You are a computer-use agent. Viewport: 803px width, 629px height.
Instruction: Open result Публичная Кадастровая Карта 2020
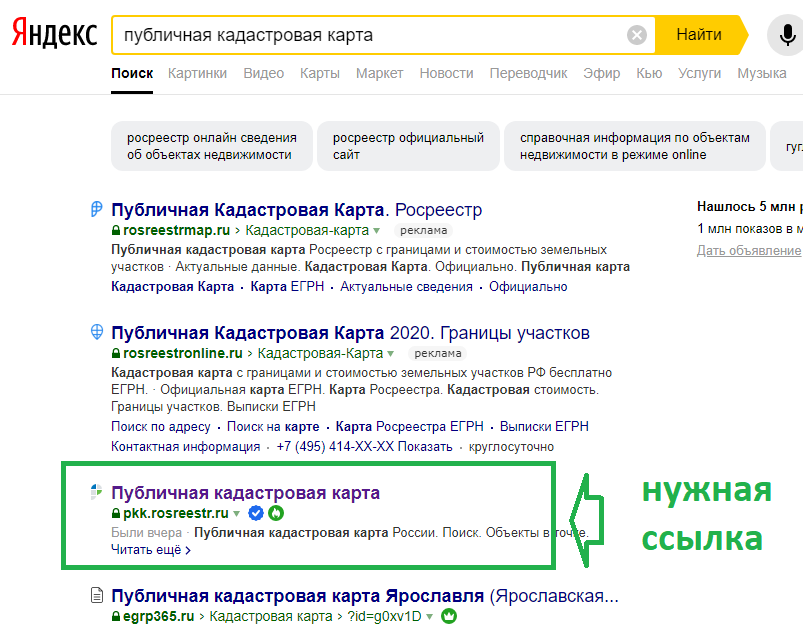tap(350, 333)
